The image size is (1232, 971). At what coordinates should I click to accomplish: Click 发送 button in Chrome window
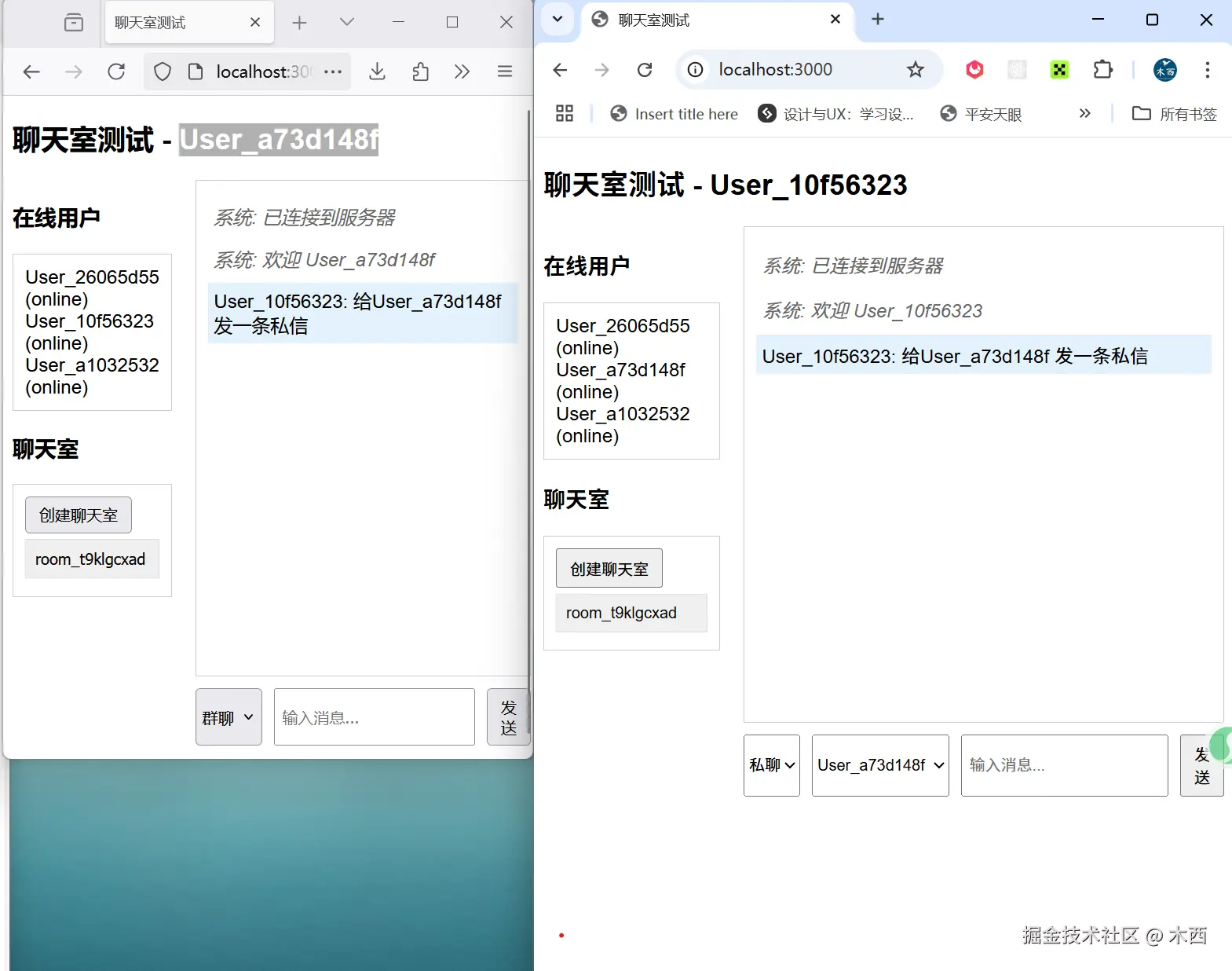pyautogui.click(x=1202, y=765)
